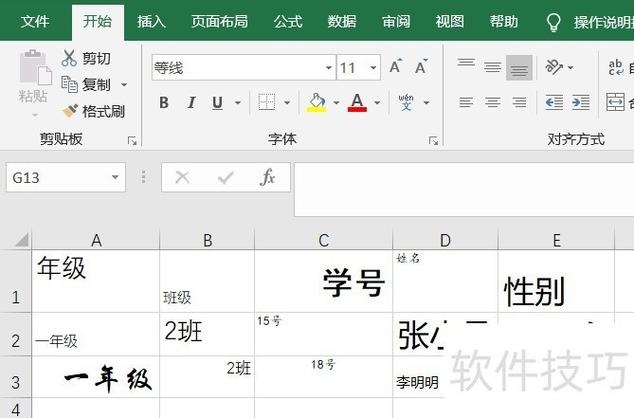Toggle italic formatting
Image resolution: width=634 pixels, height=418 pixels.
pyautogui.click(x=191, y=103)
